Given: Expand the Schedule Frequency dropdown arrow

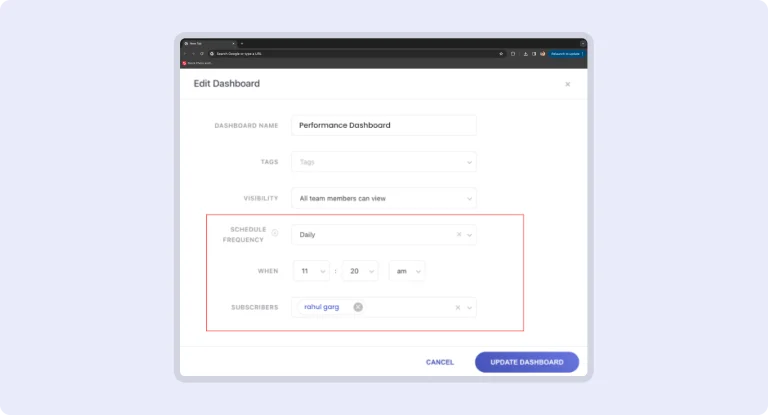Looking at the screenshot, I should (x=469, y=235).
